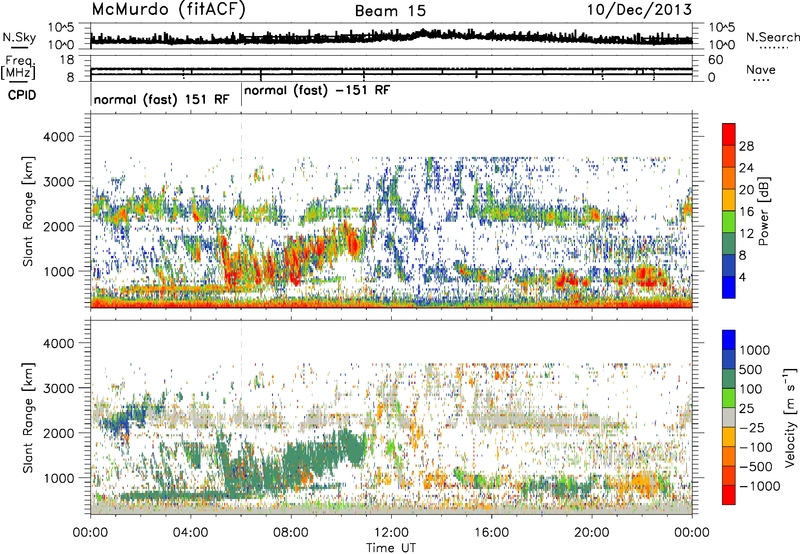Click the 'Nave' legend label
The image size is (800, 554).
point(761,70)
